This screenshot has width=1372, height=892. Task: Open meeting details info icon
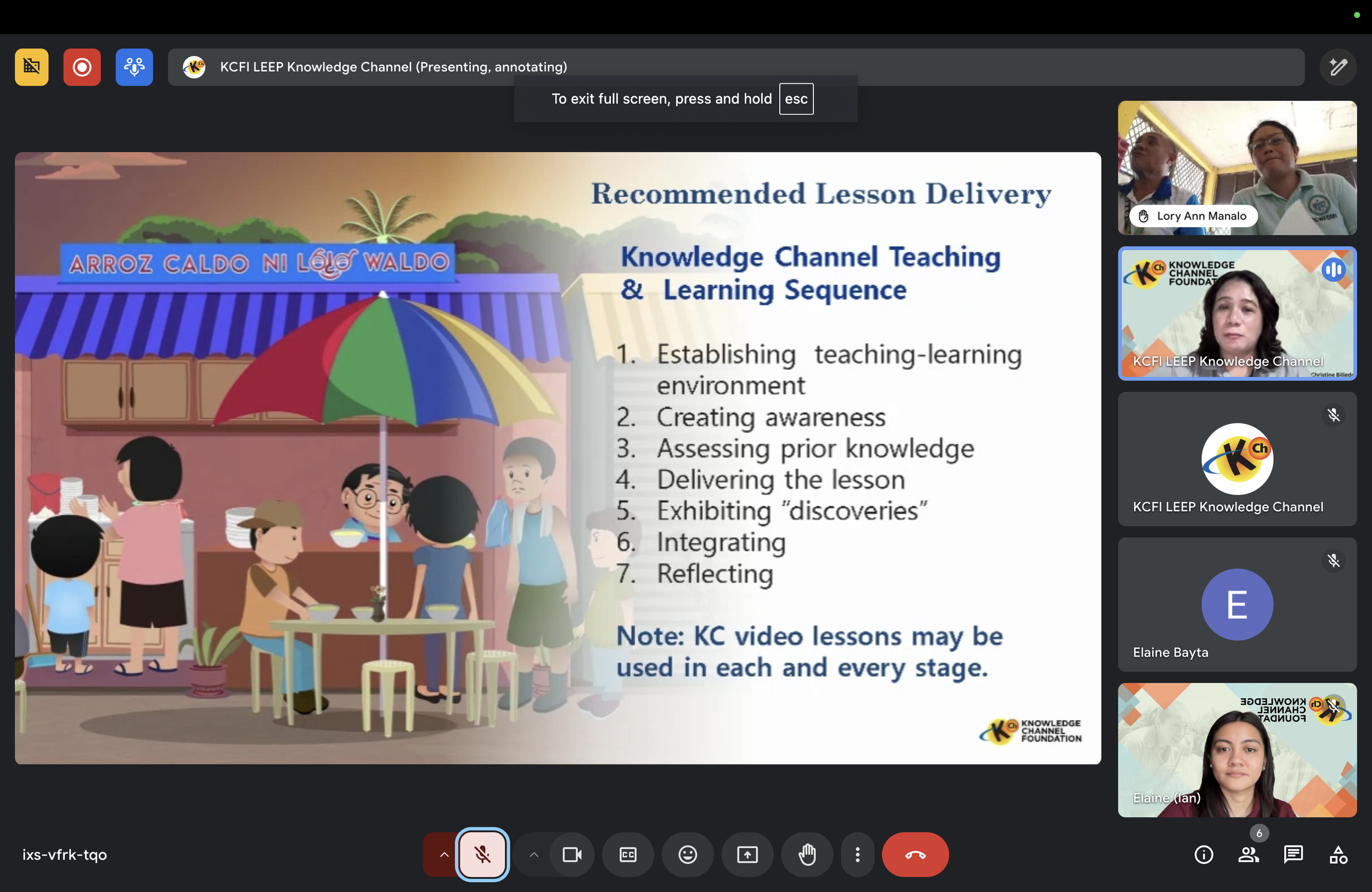coord(1204,855)
